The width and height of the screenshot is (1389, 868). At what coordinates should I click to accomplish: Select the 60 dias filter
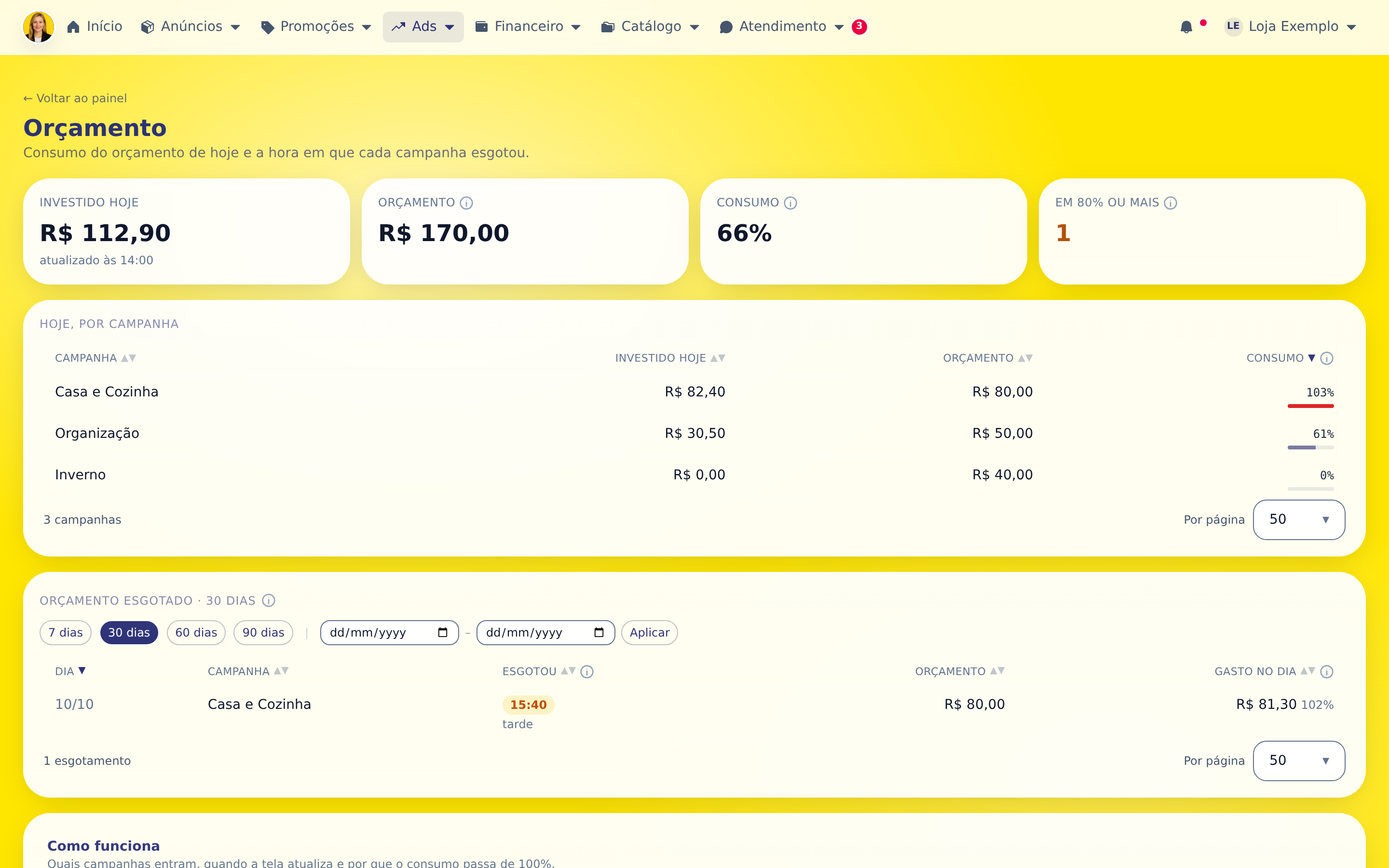click(196, 633)
